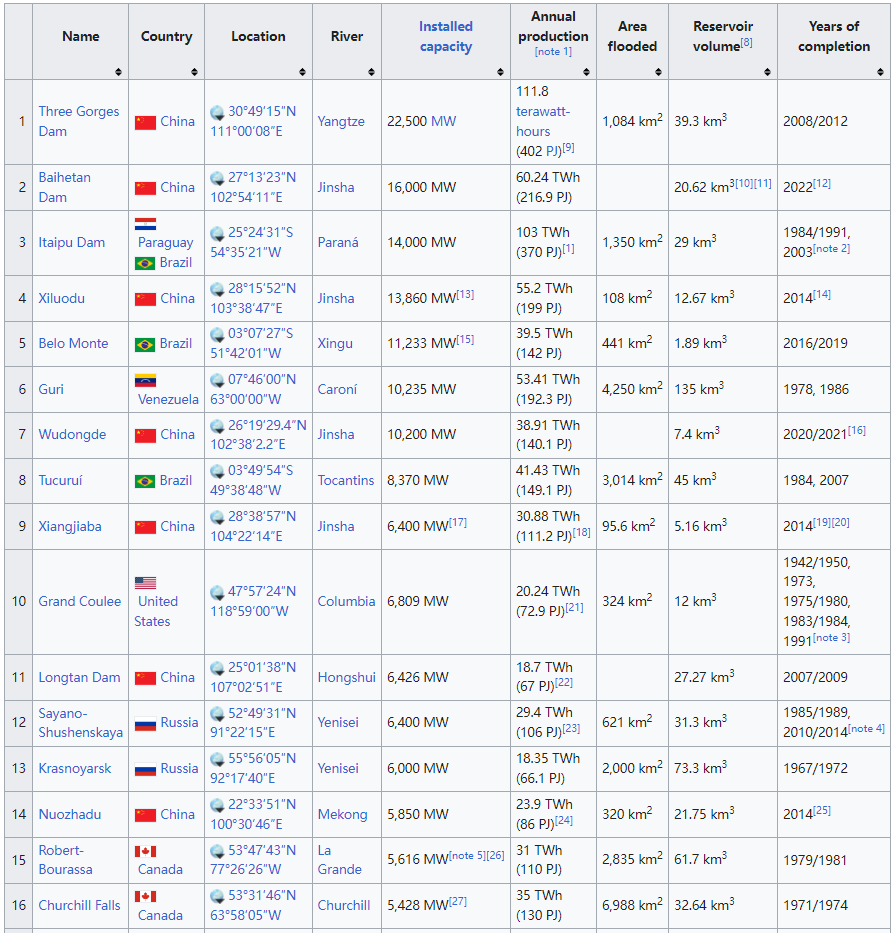The image size is (896, 933).
Task: Click the Russia flag icon in Krasnoyarsk row
Action: [145, 769]
